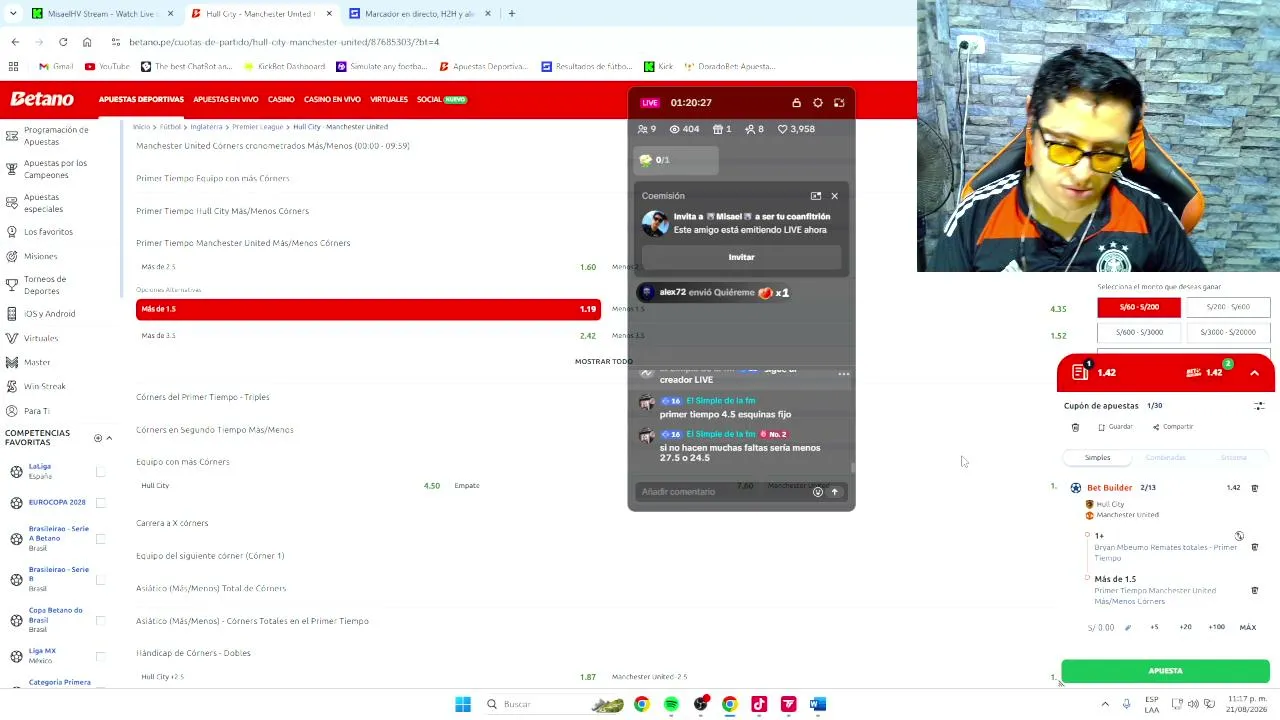Click the stake amount field
Image resolution: width=1280 pixels, height=720 pixels.
click(x=1102, y=628)
